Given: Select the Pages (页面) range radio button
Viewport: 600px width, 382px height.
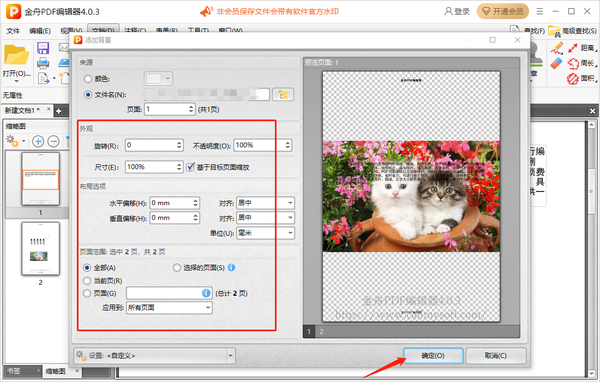Looking at the screenshot, I should click(x=87, y=293).
